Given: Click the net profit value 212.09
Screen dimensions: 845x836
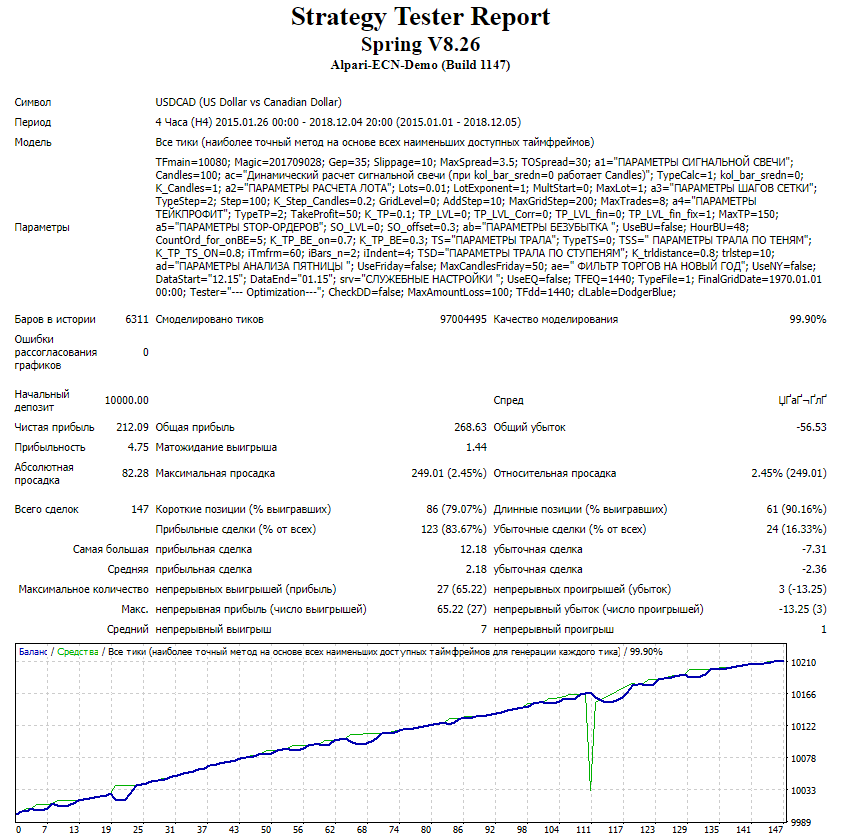Looking at the screenshot, I should 132,427.
